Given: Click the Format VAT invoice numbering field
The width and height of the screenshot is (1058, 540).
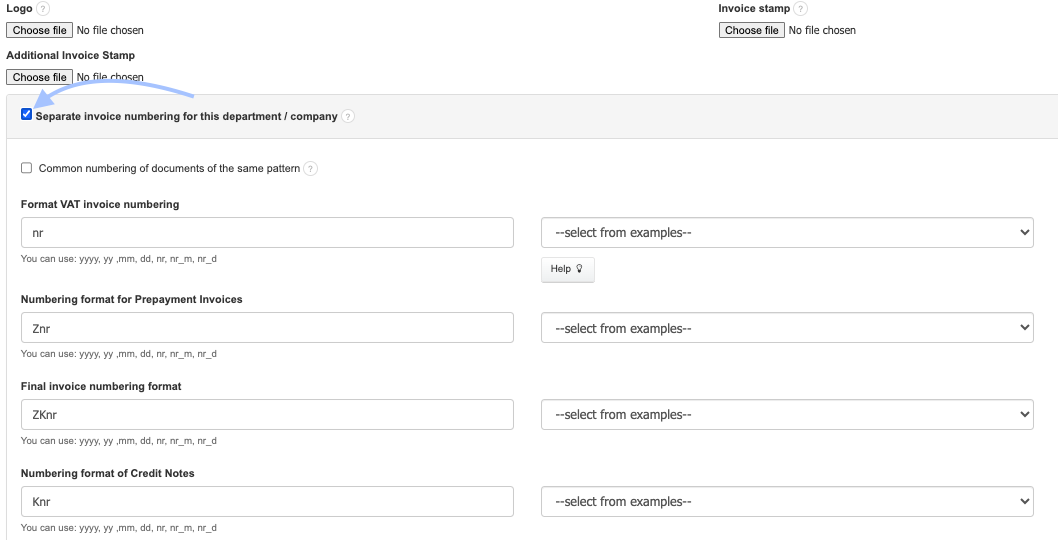Looking at the screenshot, I should (267, 233).
